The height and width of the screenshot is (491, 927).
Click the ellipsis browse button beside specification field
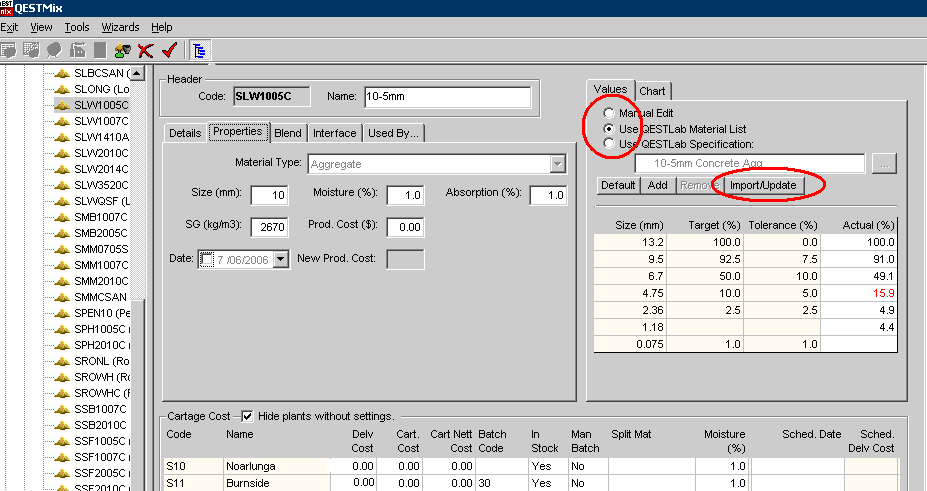(882, 164)
